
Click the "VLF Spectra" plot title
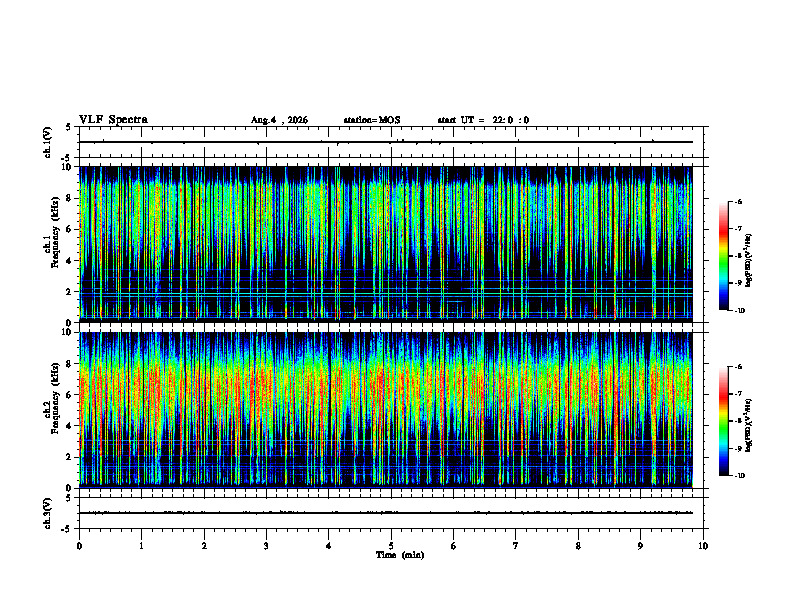113,120
